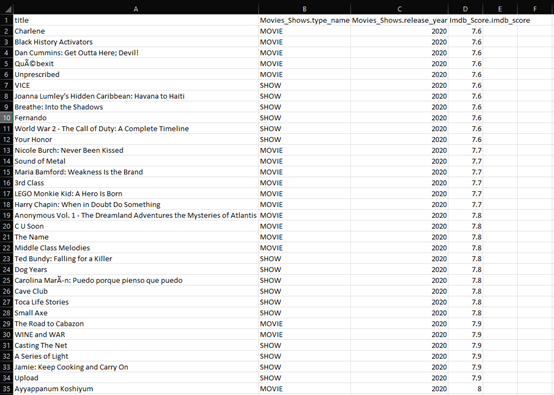
Task: Select the cell 'Ayyappanum Koshiyum'
Action: 136,389
